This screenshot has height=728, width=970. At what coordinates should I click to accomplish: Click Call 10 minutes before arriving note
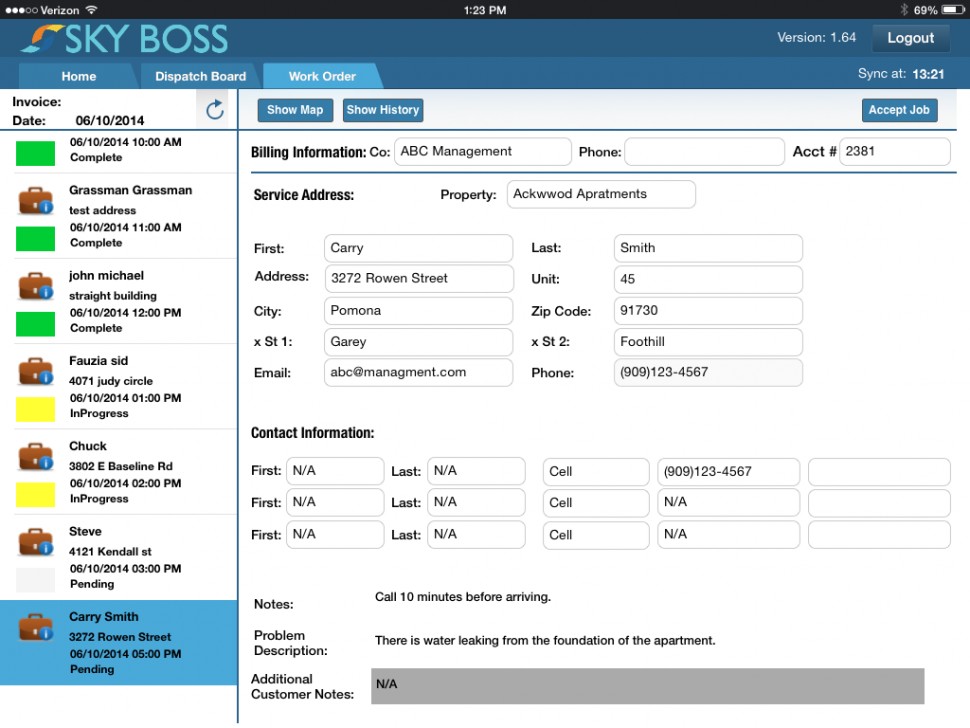(463, 597)
